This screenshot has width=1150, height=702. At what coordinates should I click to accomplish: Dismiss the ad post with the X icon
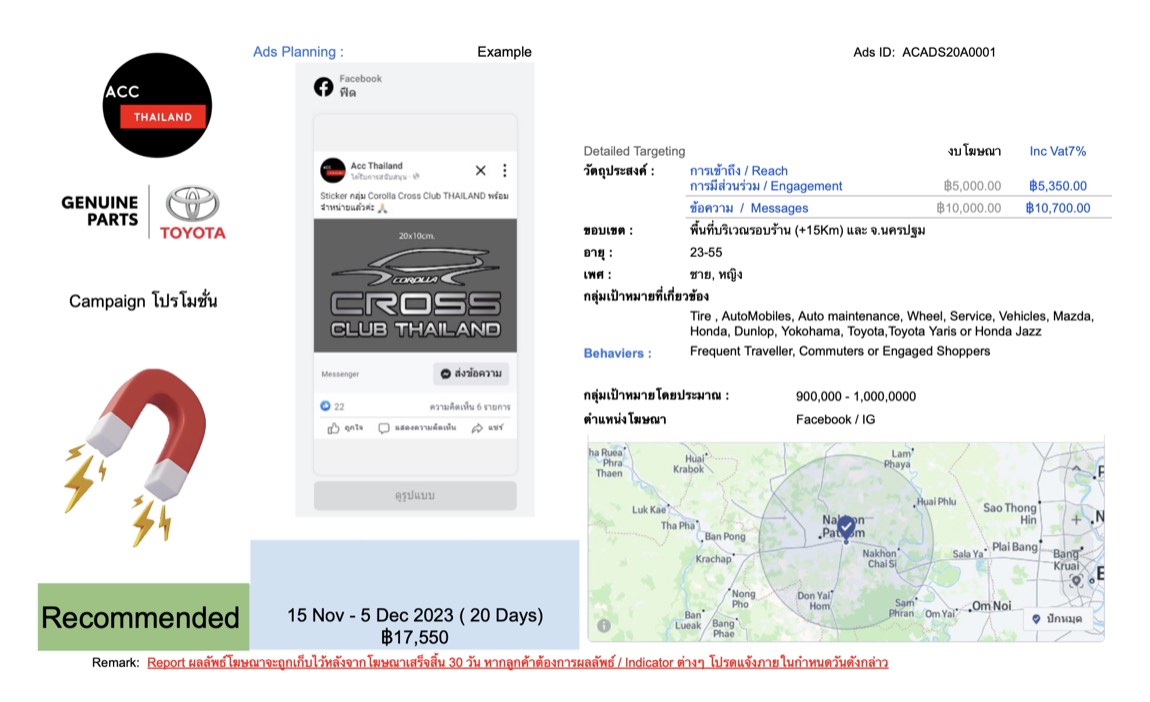[x=480, y=170]
